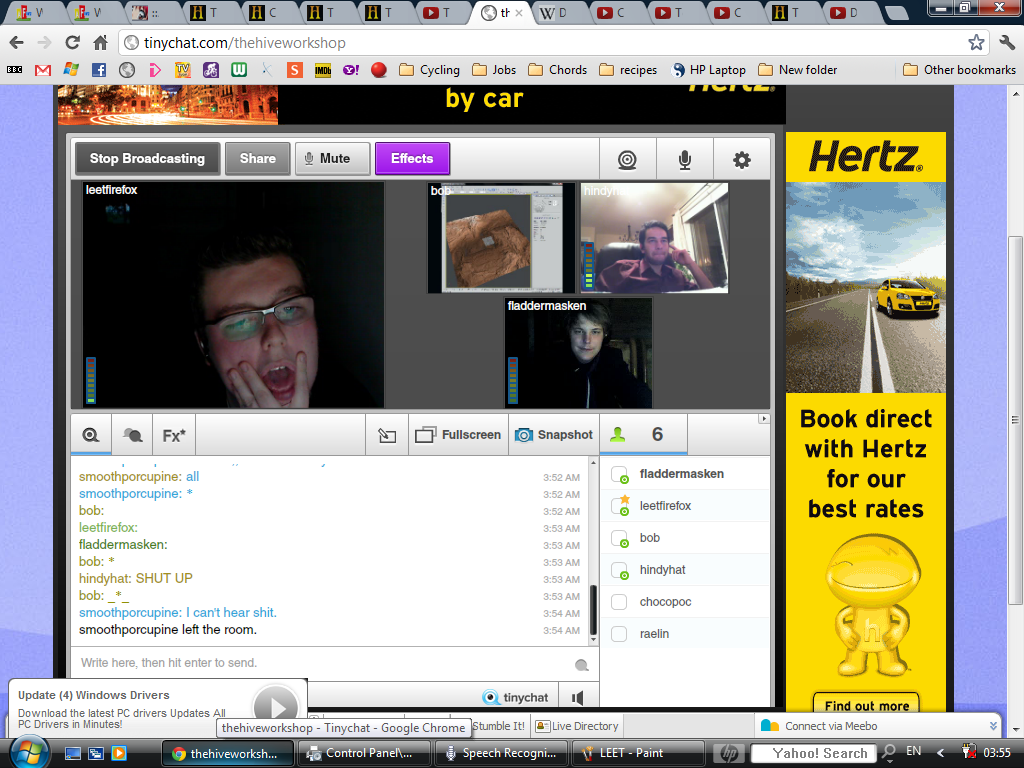Image resolution: width=1024 pixels, height=768 pixels.
Task: Click the tinychat logo button
Action: click(x=516, y=697)
